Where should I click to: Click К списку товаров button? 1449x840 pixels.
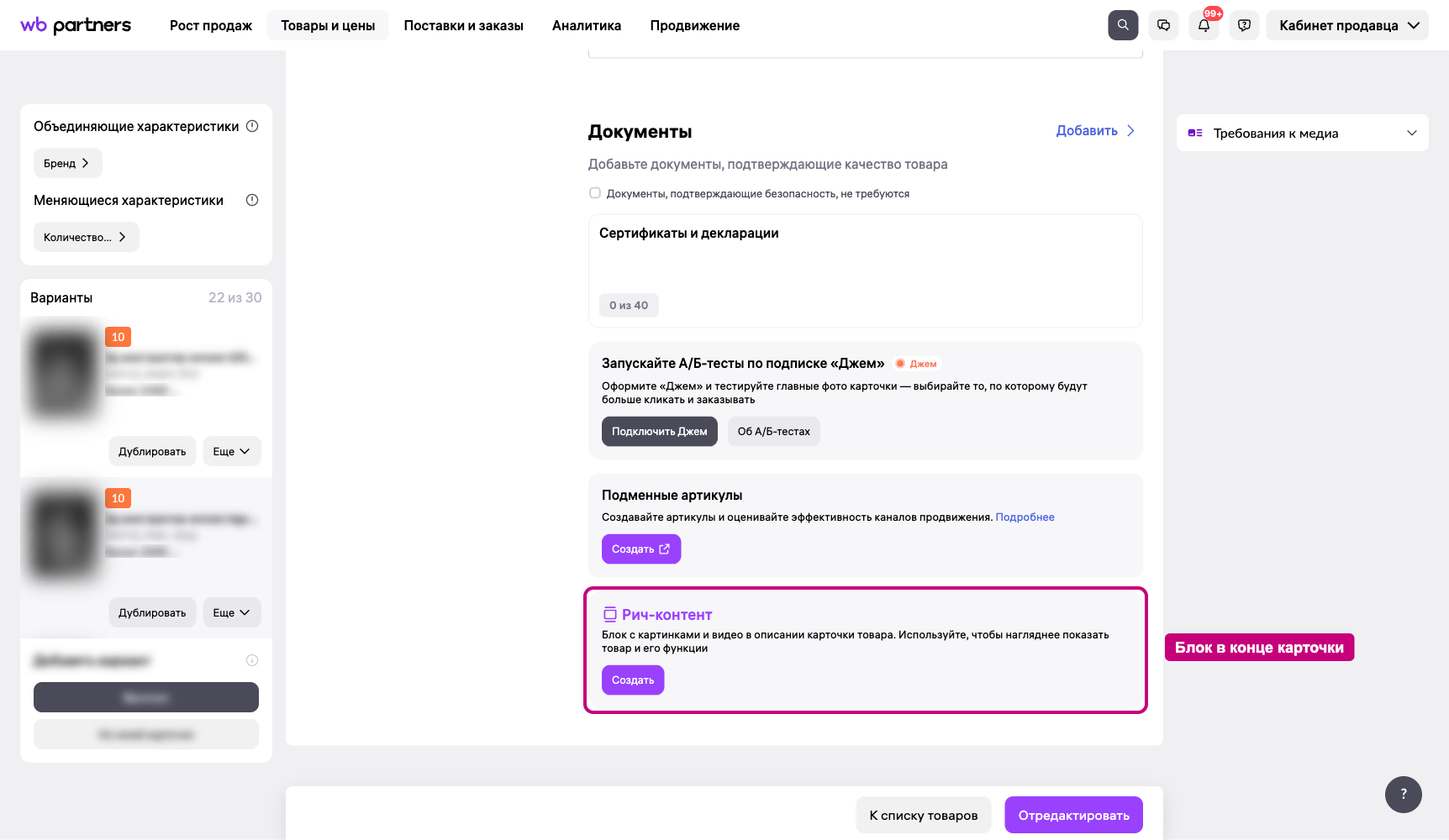[924, 815]
